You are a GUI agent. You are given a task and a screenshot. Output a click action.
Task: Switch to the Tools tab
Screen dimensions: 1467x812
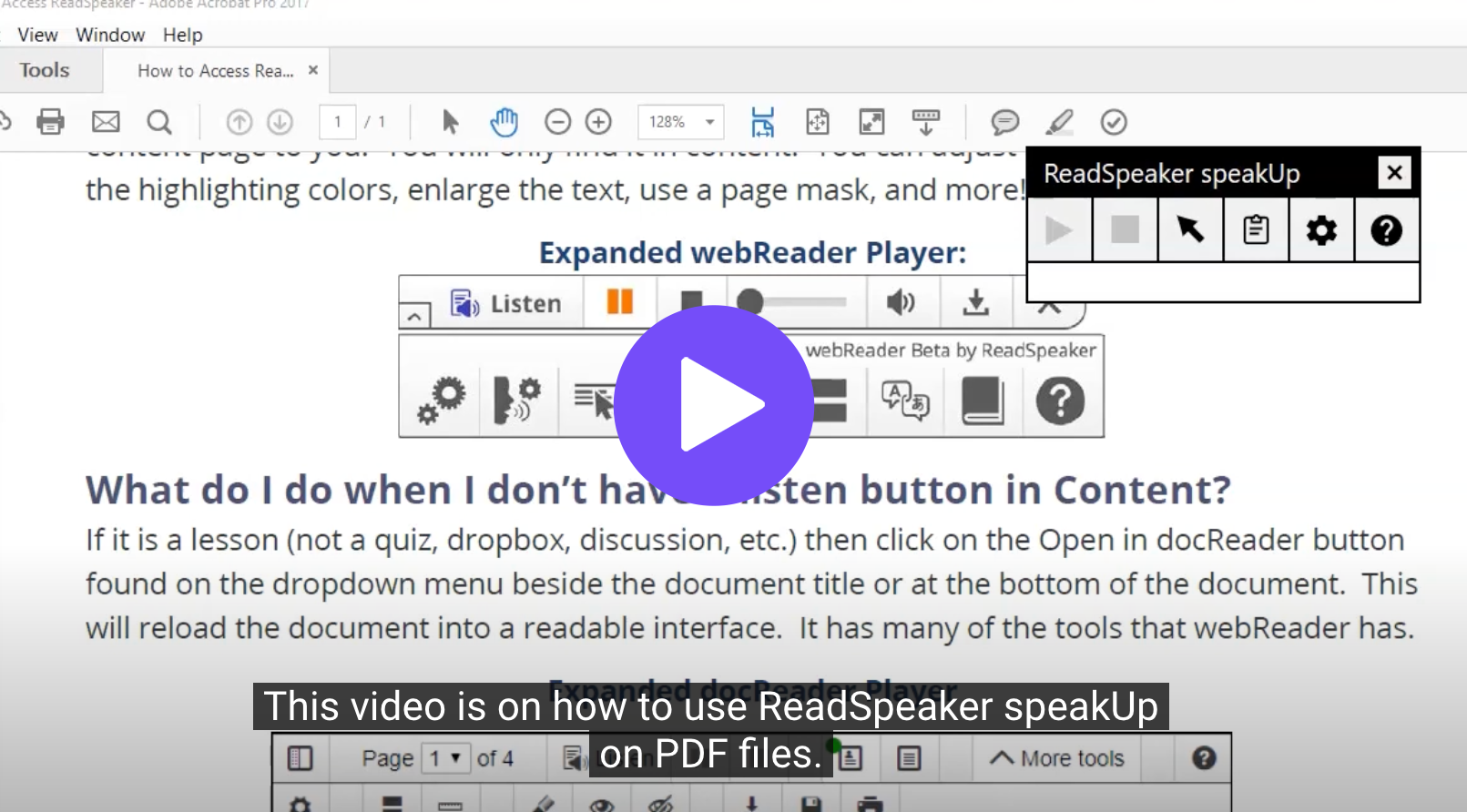point(45,70)
